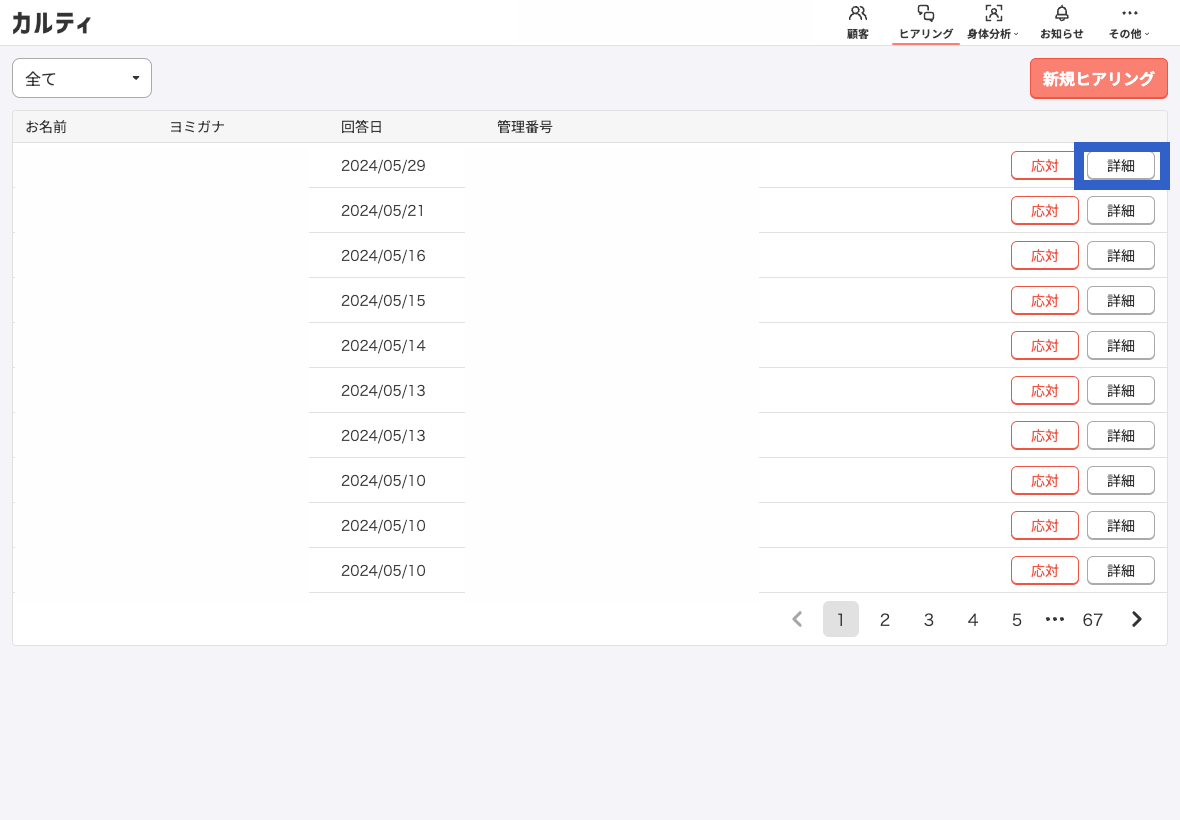Expand the その他 more menu

pyautogui.click(x=1129, y=23)
